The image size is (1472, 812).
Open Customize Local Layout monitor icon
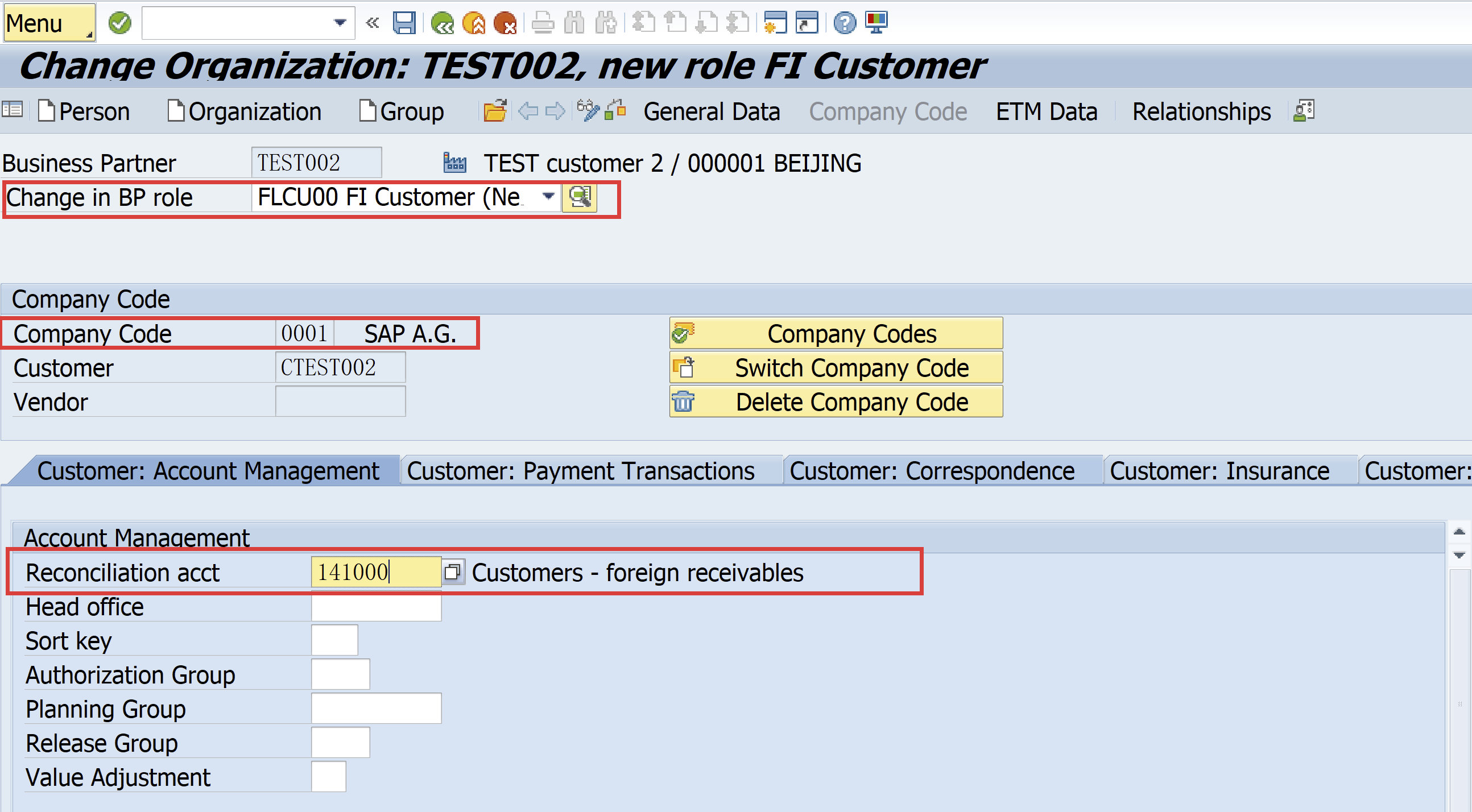[x=876, y=23]
